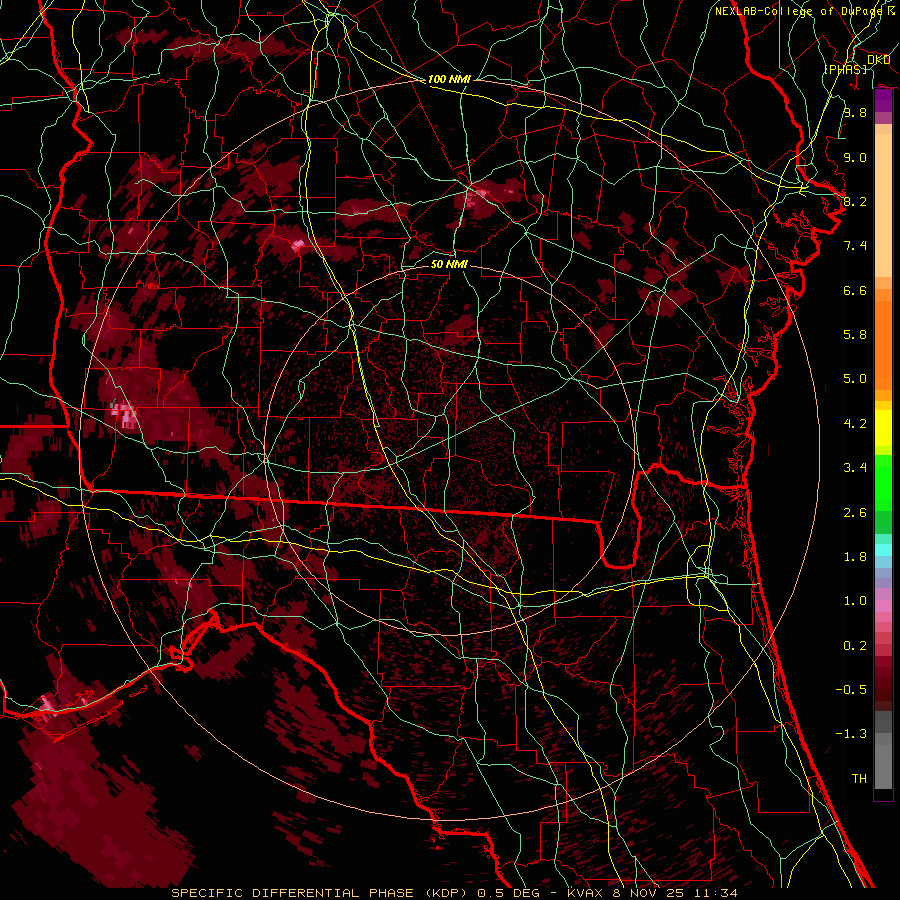Click the 9.0 value on the KDP scale

(855, 157)
